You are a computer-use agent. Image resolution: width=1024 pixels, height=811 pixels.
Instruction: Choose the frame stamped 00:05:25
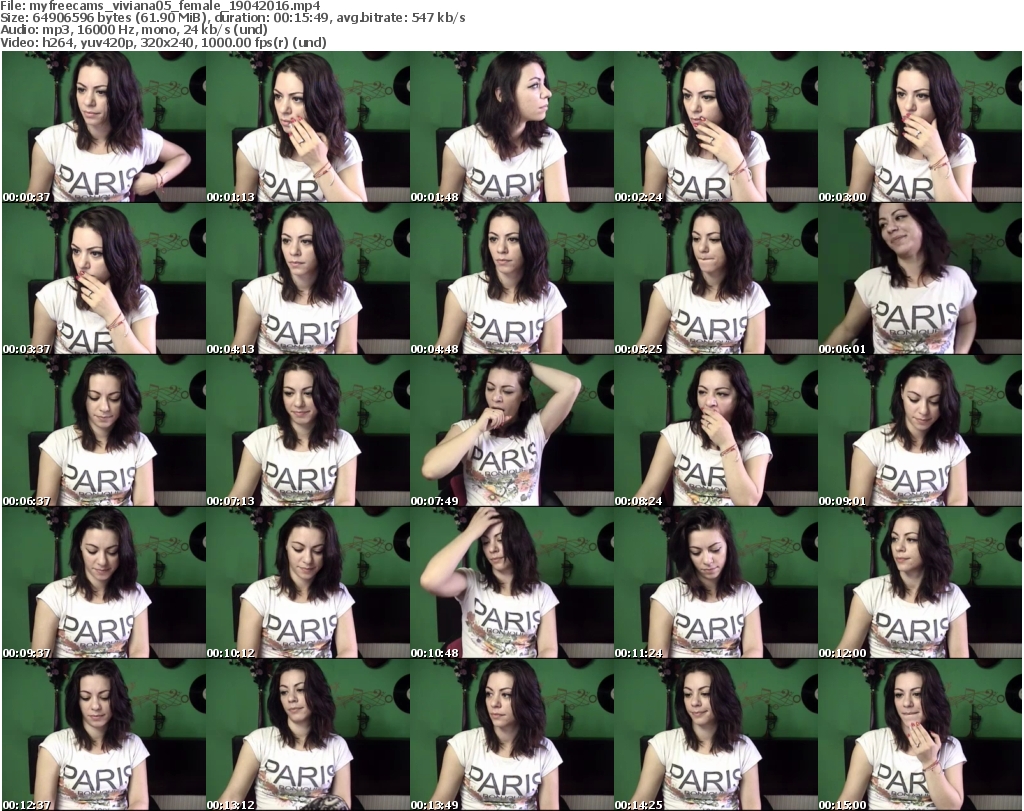716,279
